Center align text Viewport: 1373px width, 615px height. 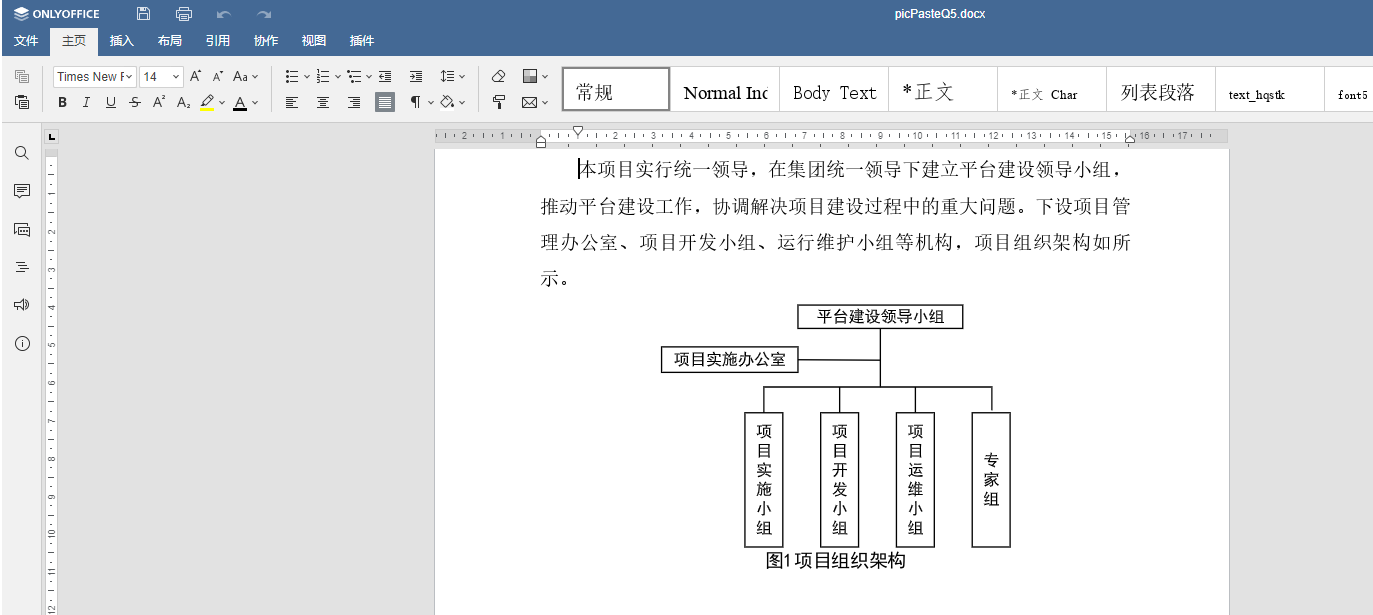point(323,102)
